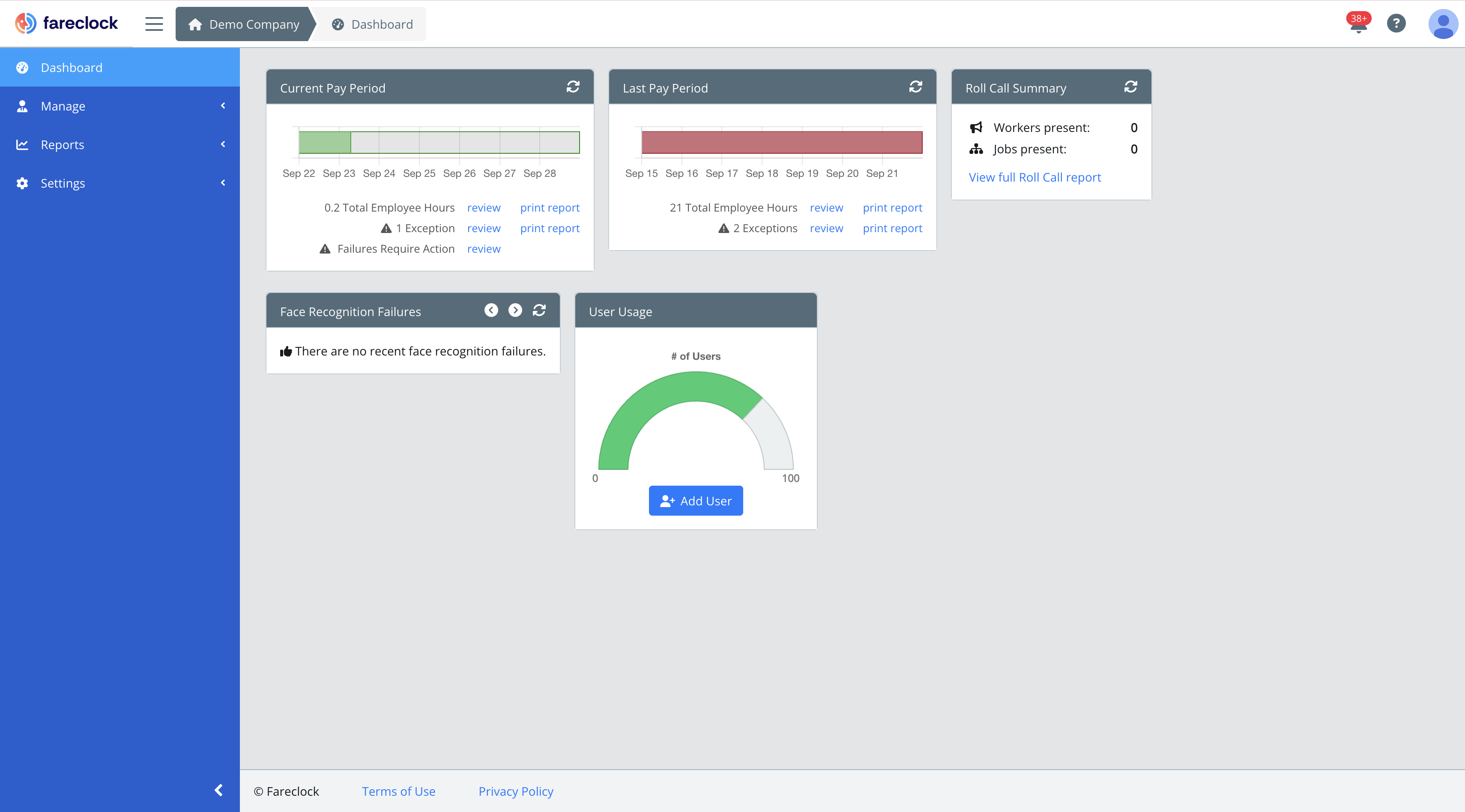Viewport: 1465px width, 812px height.
Task: Show next face recognition failure
Action: pos(515,310)
